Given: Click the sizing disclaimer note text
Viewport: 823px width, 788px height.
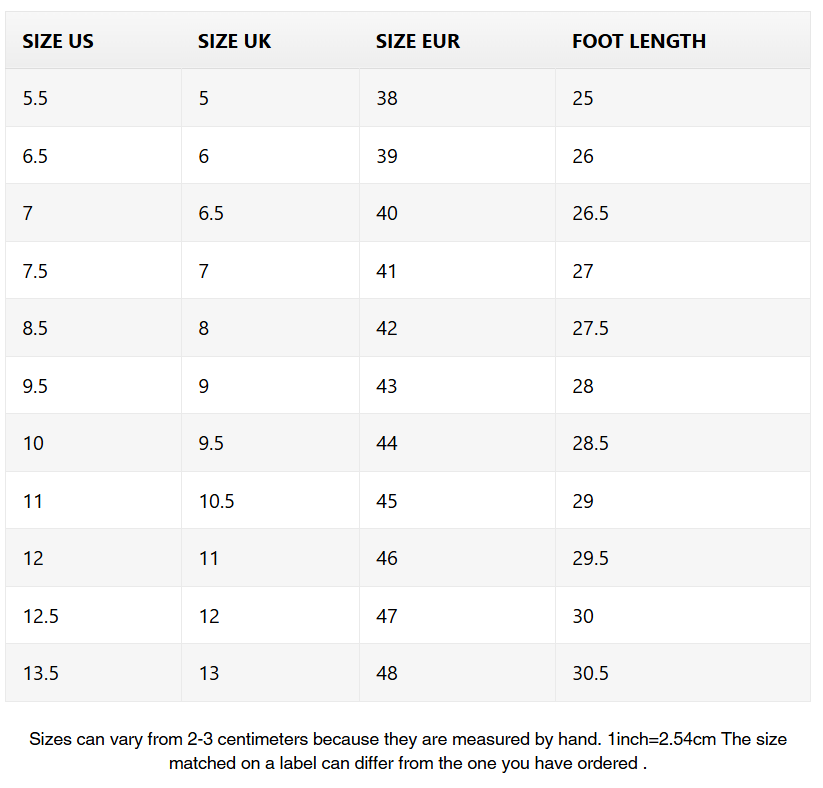Looking at the screenshot, I should pos(408,751).
